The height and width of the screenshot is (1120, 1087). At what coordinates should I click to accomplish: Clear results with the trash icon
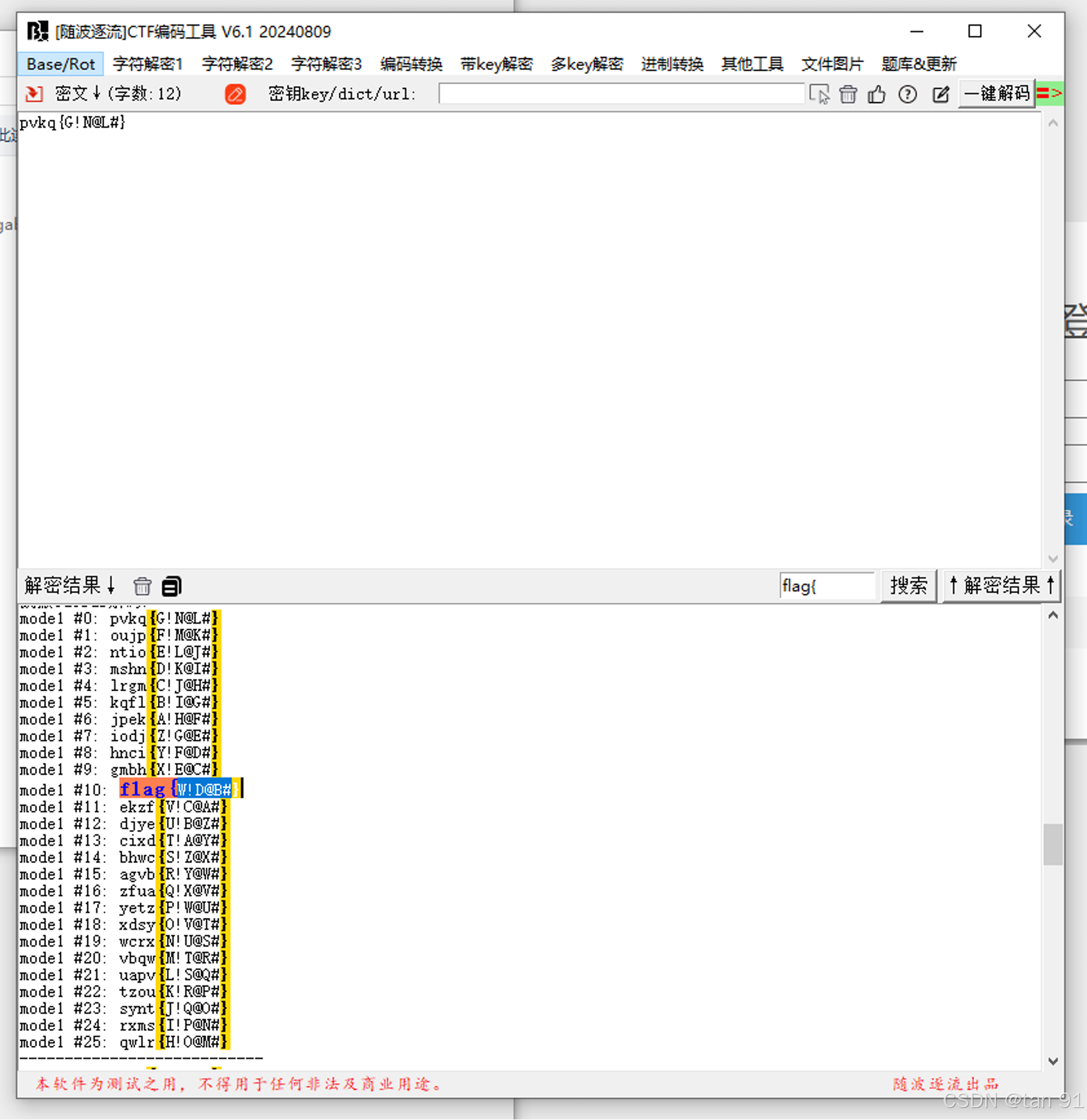point(142,586)
